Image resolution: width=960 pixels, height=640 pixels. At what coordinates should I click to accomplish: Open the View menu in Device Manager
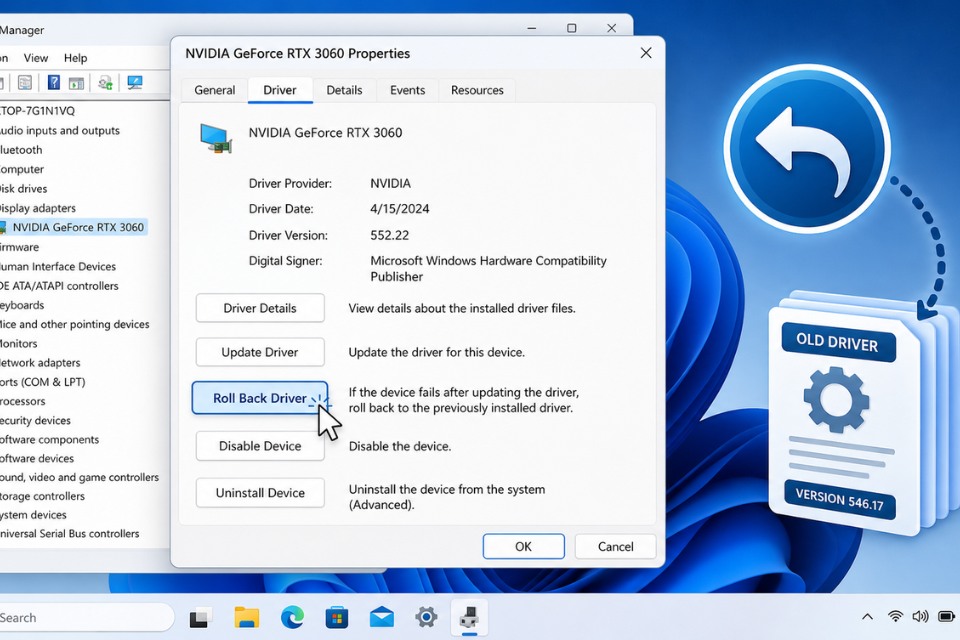36,58
